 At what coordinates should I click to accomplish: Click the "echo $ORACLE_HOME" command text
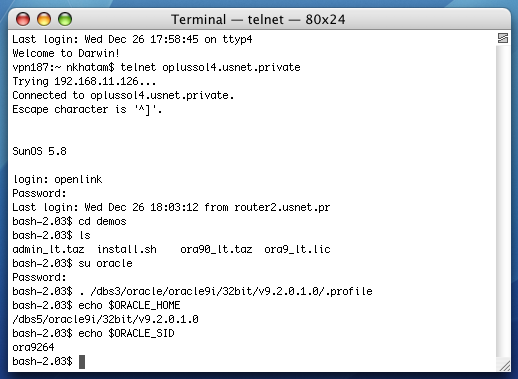point(129,305)
